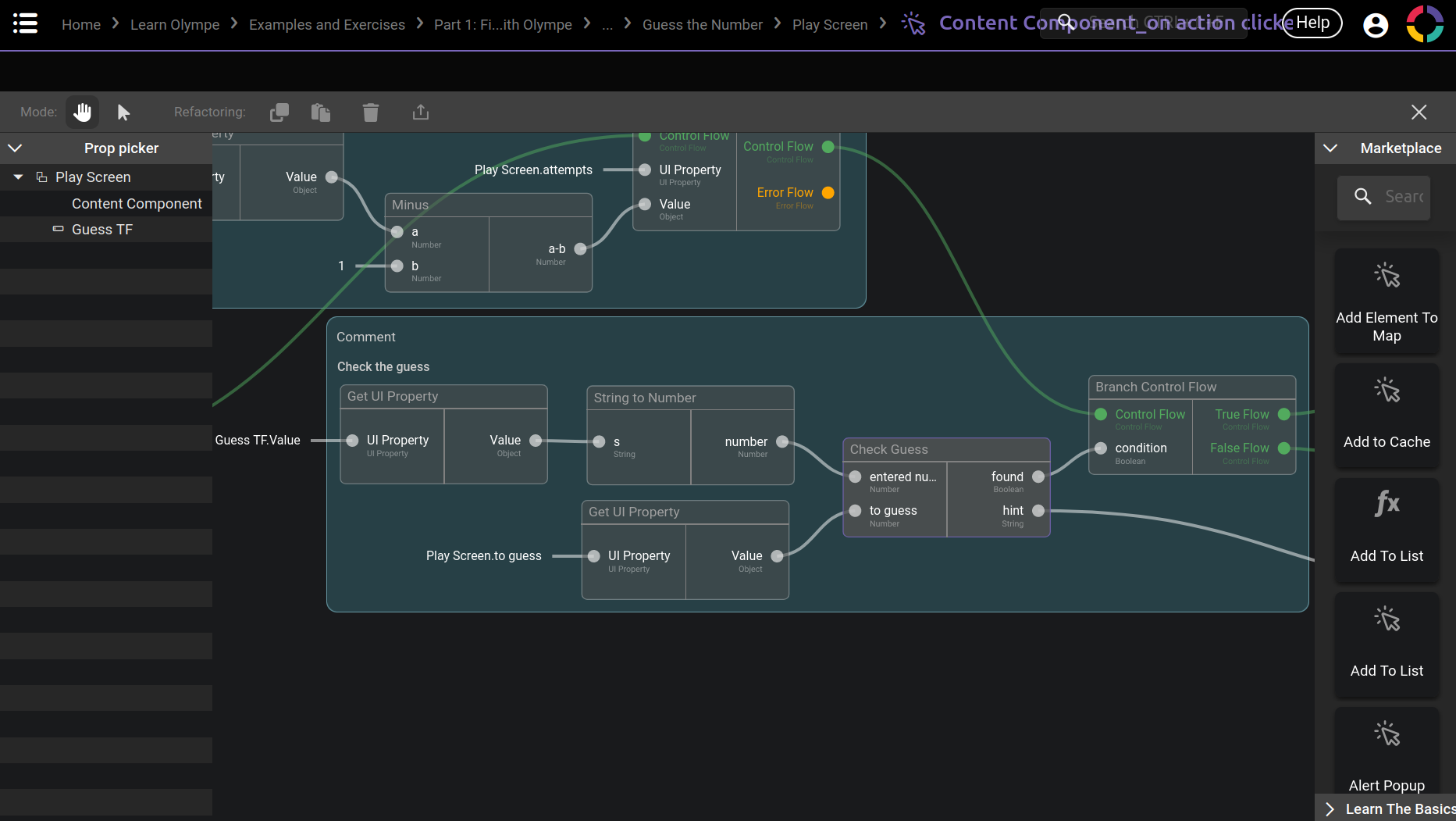
Task: Click the export upload icon
Action: (x=421, y=112)
